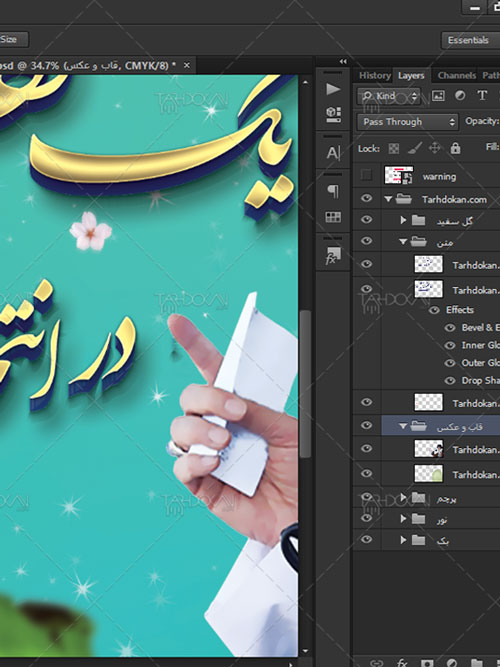Select layer thumbnail showing a person
500x667 pixels.
coord(429,449)
